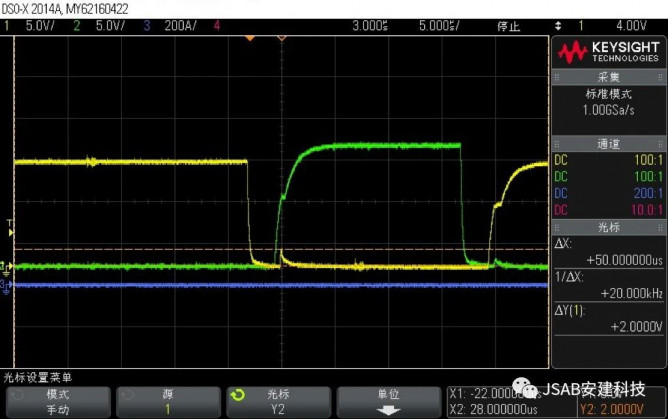This screenshot has height=419, width=668.
Task: Click the Keysight Technologies logo
Action: [608, 52]
